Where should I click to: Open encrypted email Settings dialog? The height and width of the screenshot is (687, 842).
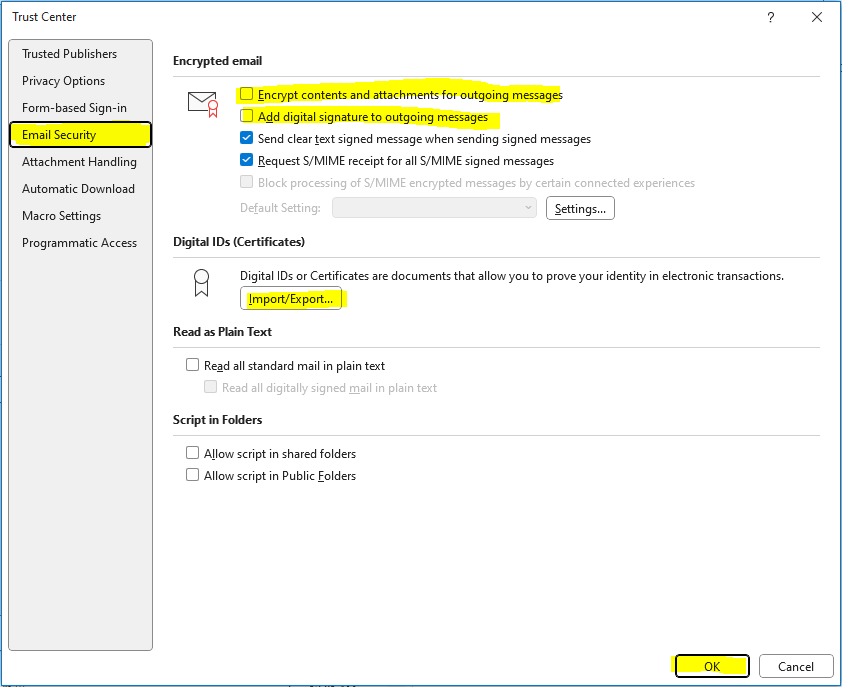(x=580, y=208)
